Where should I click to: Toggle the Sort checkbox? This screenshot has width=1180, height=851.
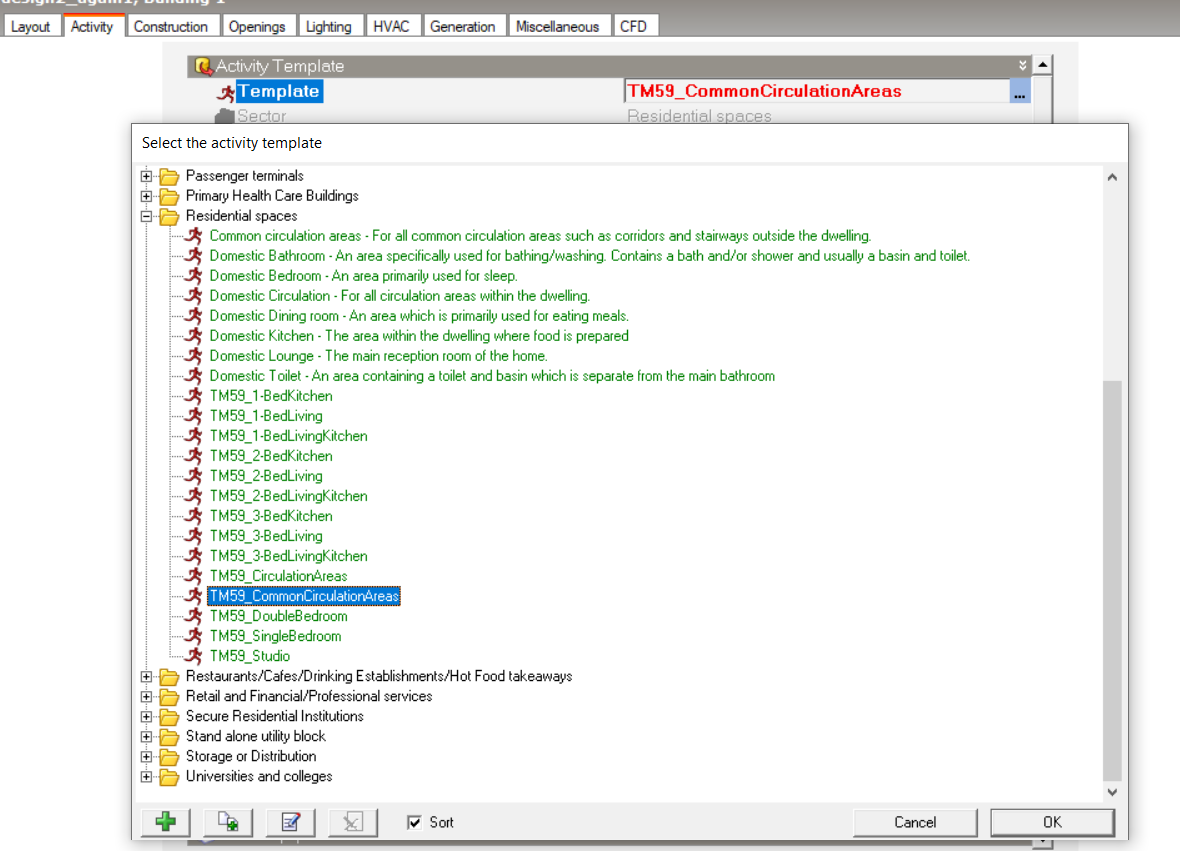414,822
